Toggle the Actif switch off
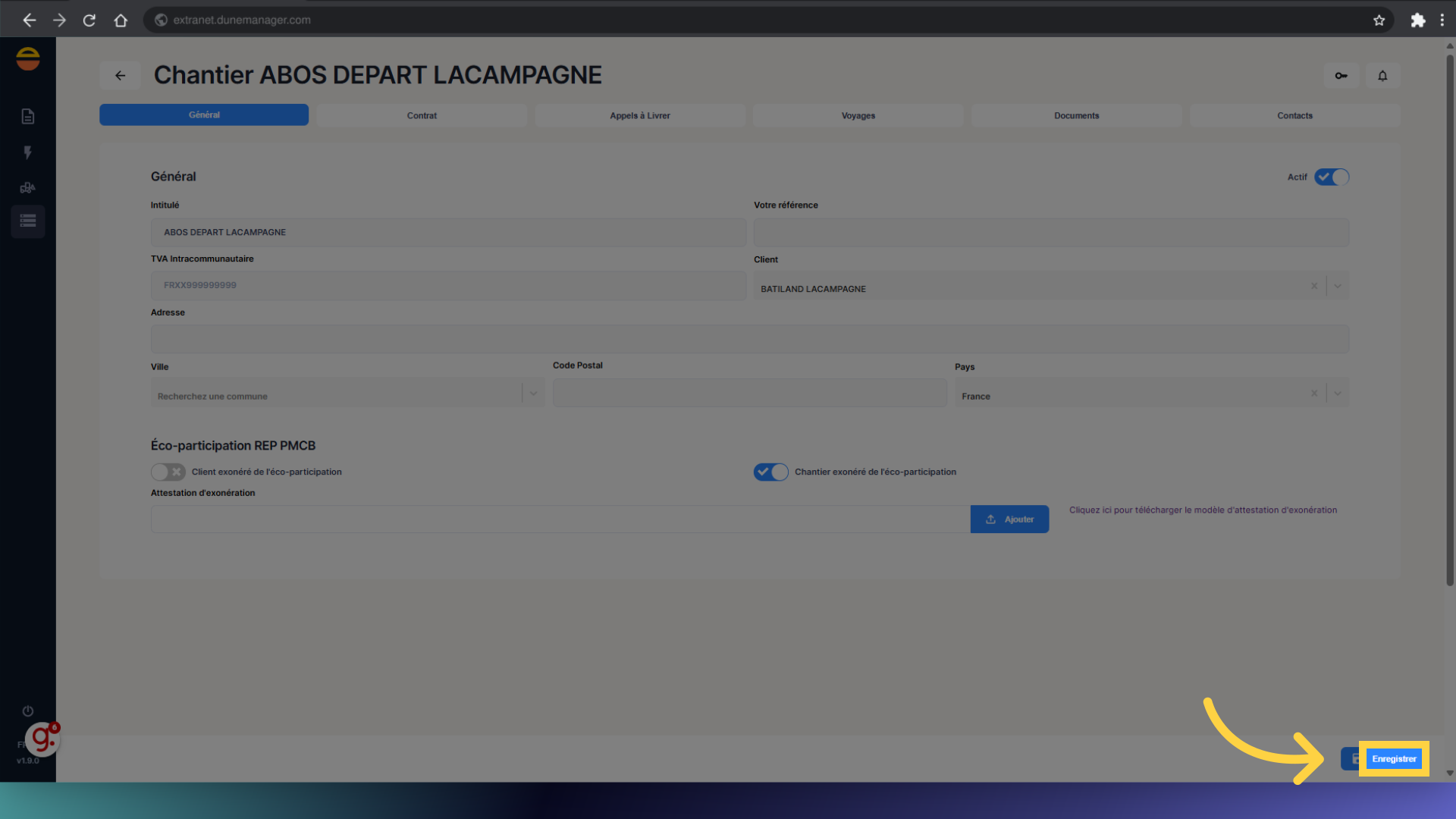This screenshot has width=1456, height=819. click(1332, 177)
